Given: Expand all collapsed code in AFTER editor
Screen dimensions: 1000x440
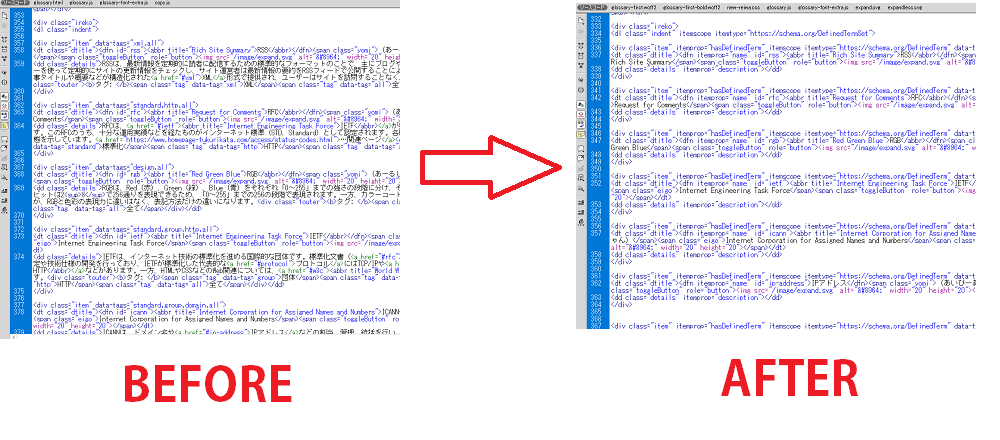Looking at the screenshot, I should tap(582, 66).
